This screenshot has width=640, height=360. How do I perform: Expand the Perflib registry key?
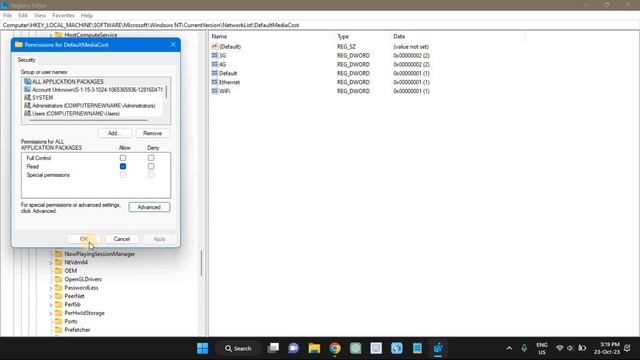[51, 304]
